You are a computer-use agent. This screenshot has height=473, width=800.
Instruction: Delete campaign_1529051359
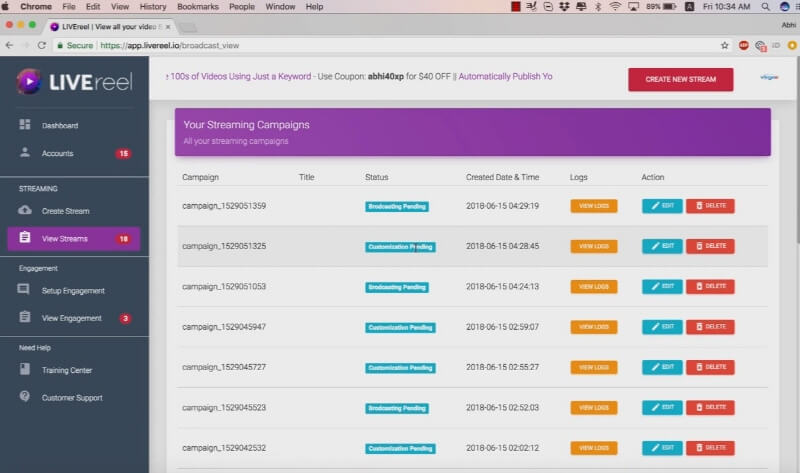click(x=710, y=206)
